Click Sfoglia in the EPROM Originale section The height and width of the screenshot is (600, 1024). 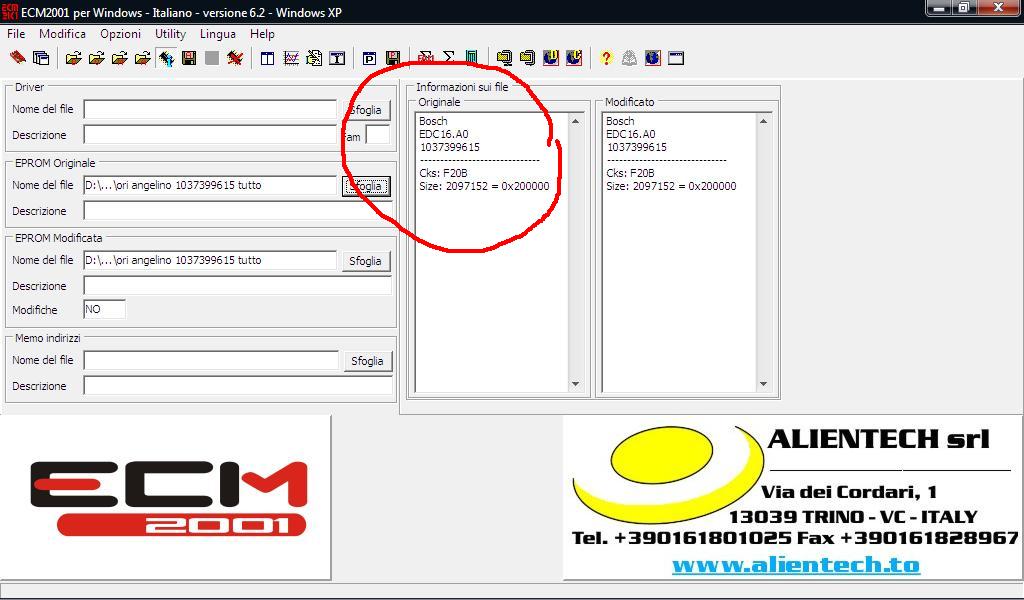(x=366, y=186)
